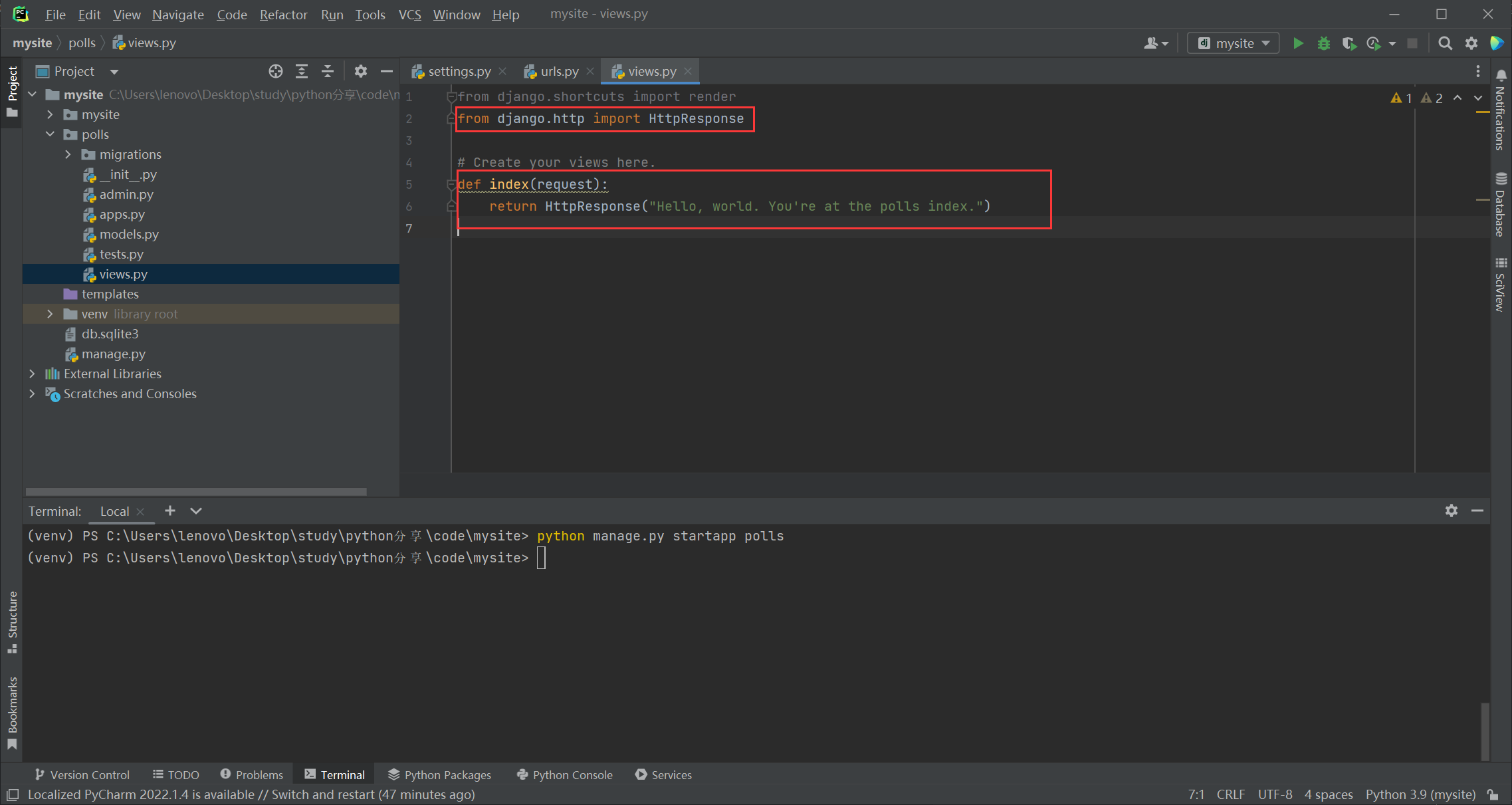Image resolution: width=1512 pixels, height=805 pixels.
Task: Hide the Project tool window
Action: [386, 71]
